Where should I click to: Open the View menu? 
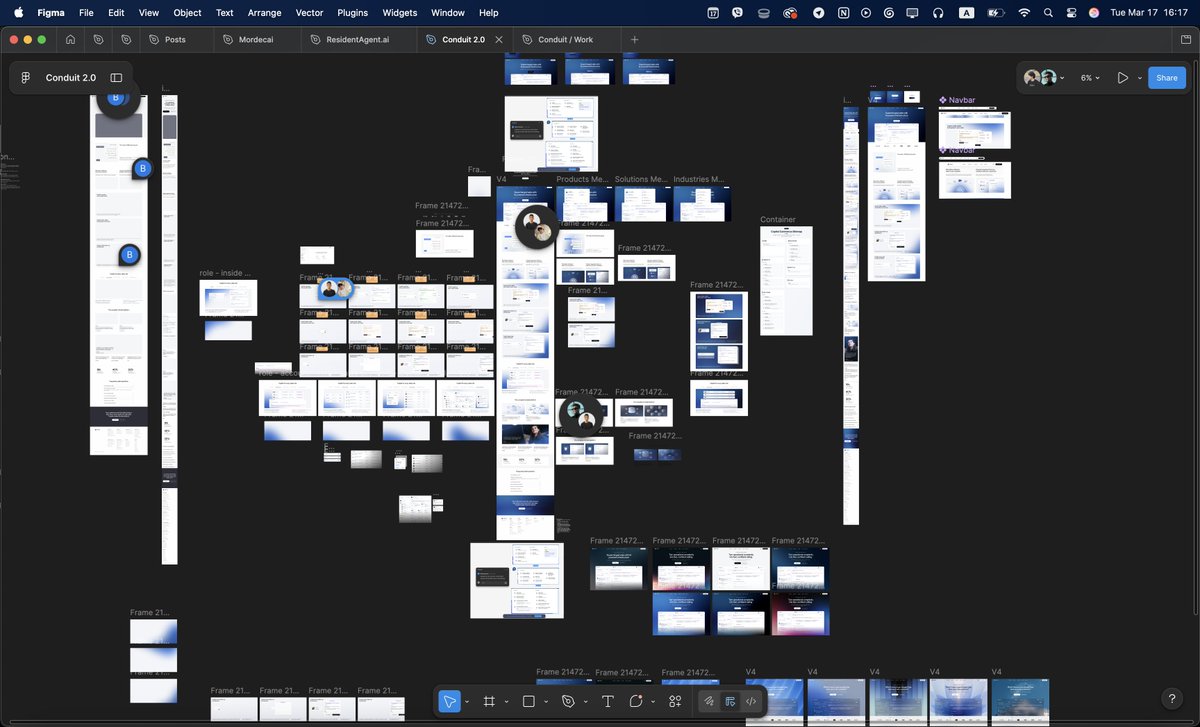point(149,13)
